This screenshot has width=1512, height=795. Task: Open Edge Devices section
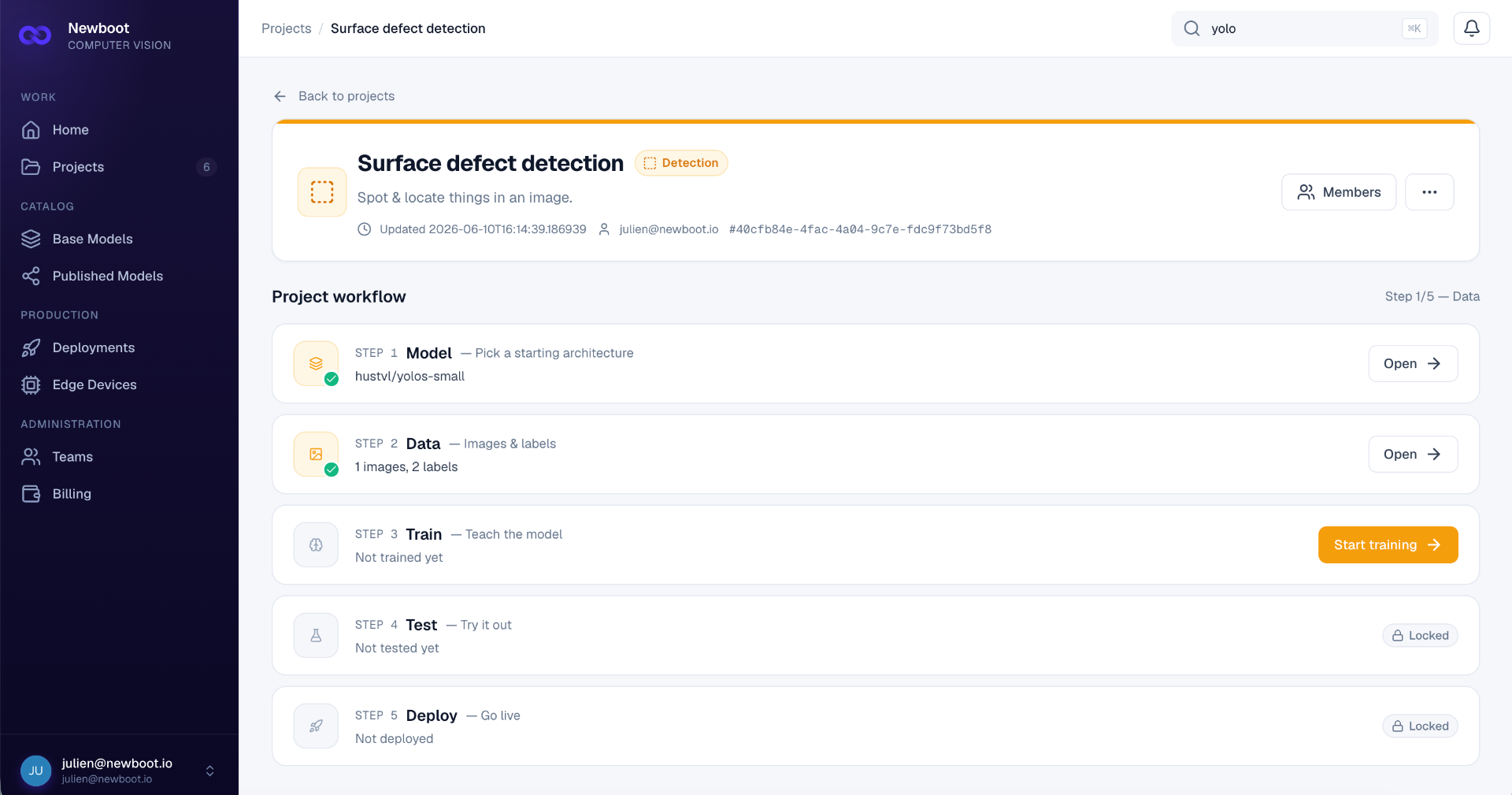119,384
